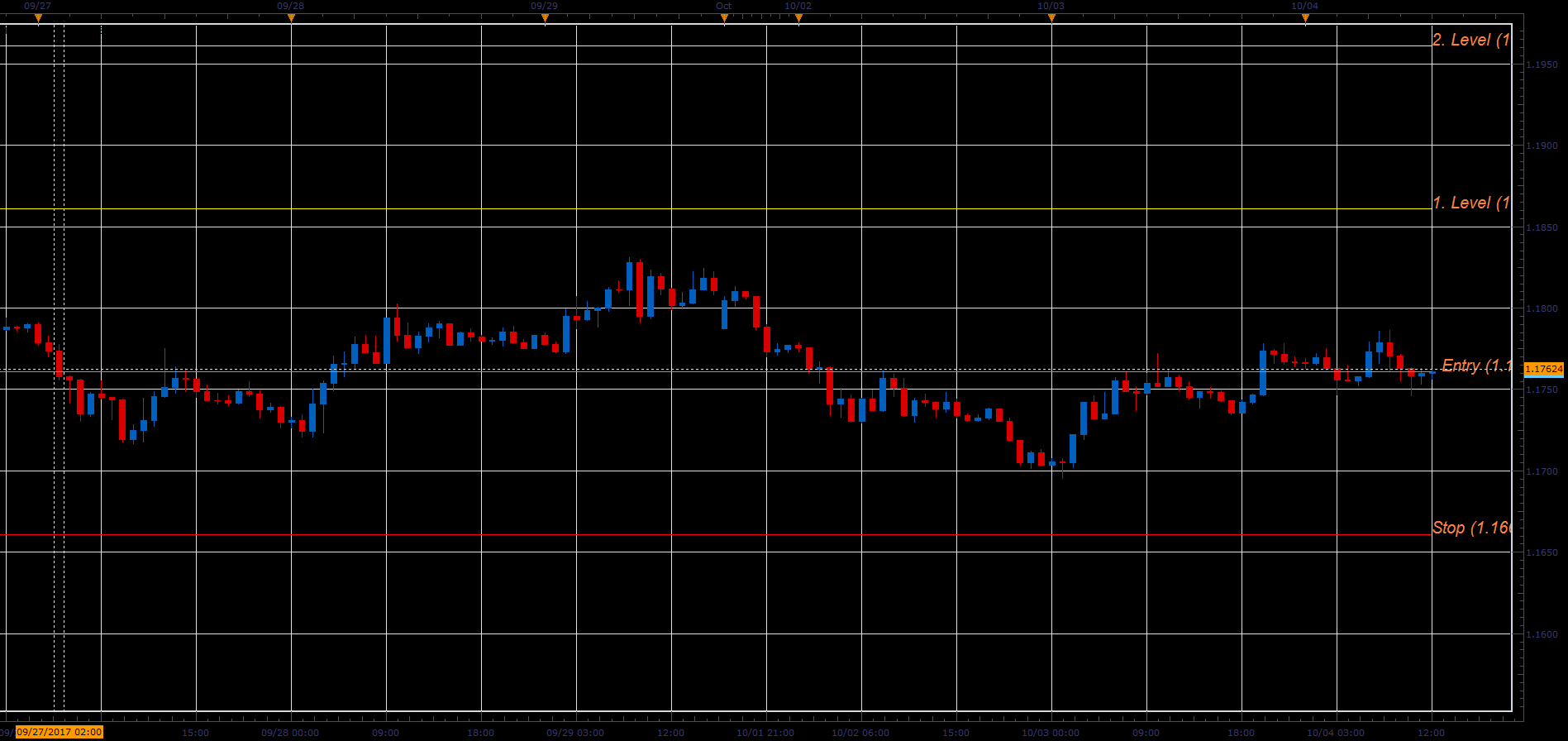The image size is (1568, 741).
Task: Select the 'Entry' price line label
Action: click(x=1476, y=366)
